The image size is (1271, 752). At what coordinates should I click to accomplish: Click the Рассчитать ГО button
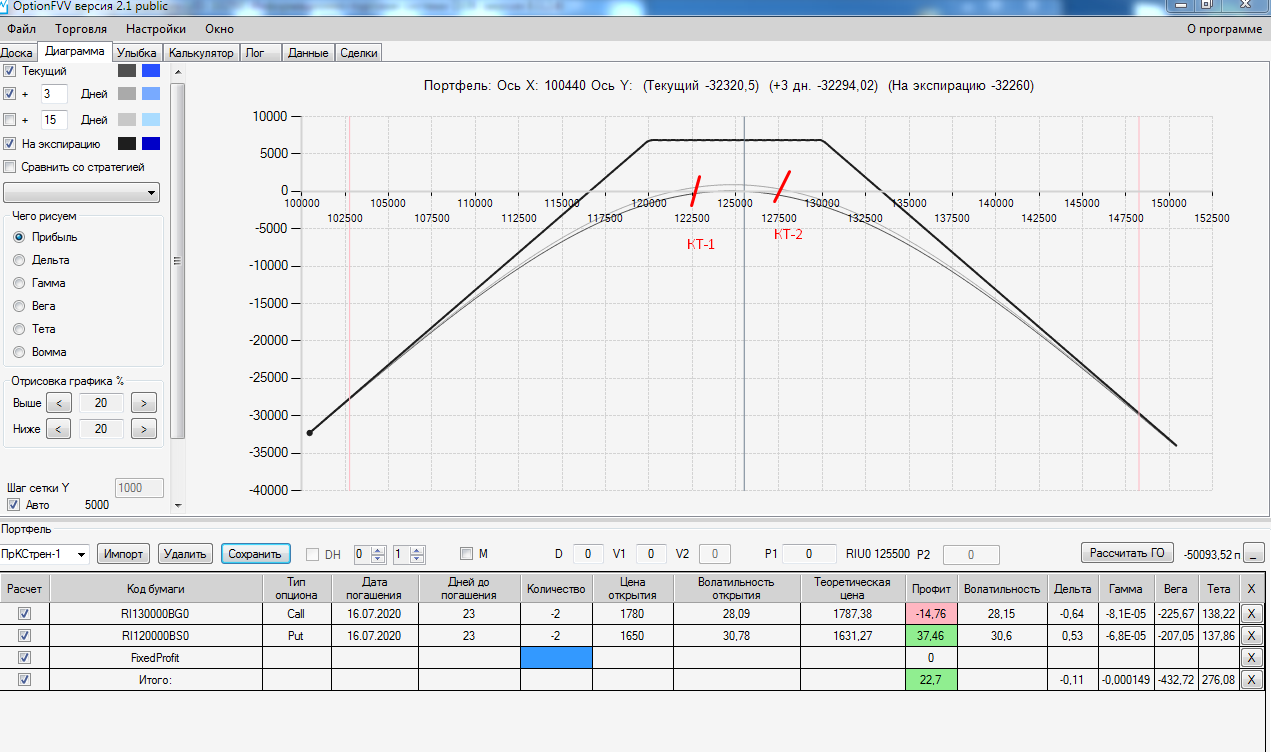(1128, 554)
